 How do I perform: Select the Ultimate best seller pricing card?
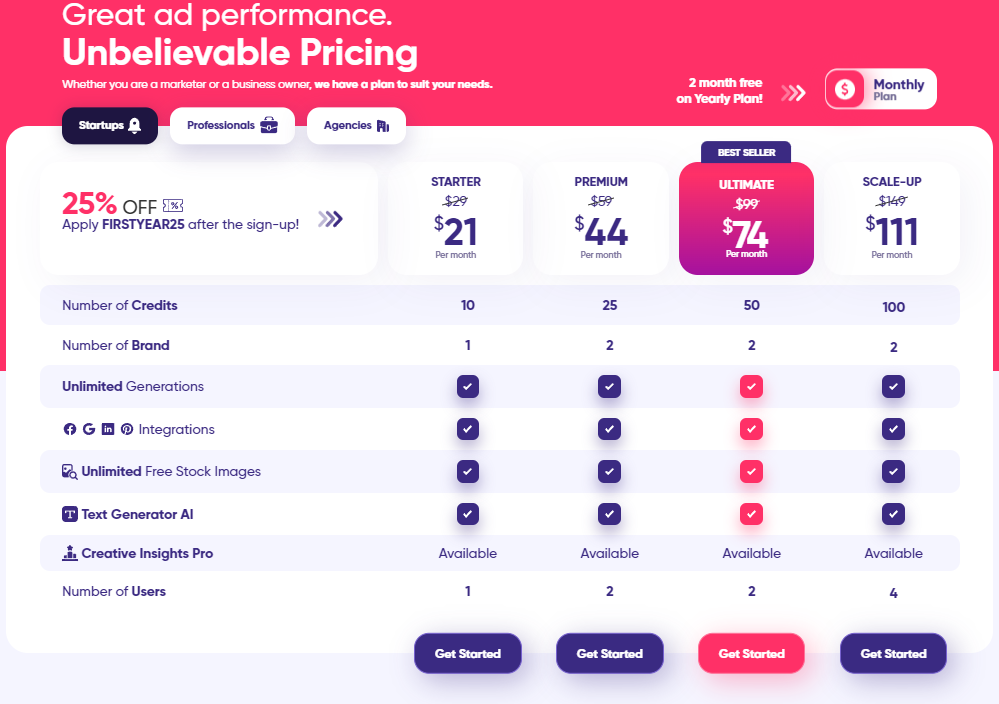[746, 219]
